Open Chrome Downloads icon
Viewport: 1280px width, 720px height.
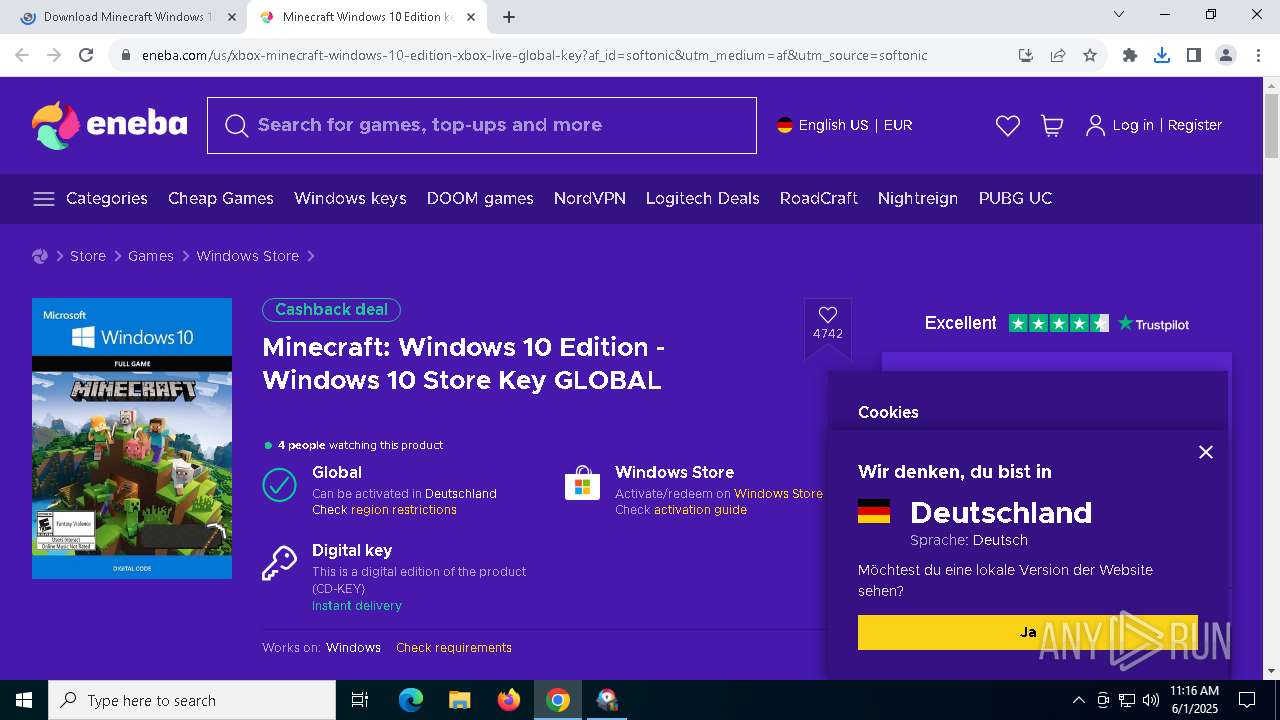(1162, 55)
